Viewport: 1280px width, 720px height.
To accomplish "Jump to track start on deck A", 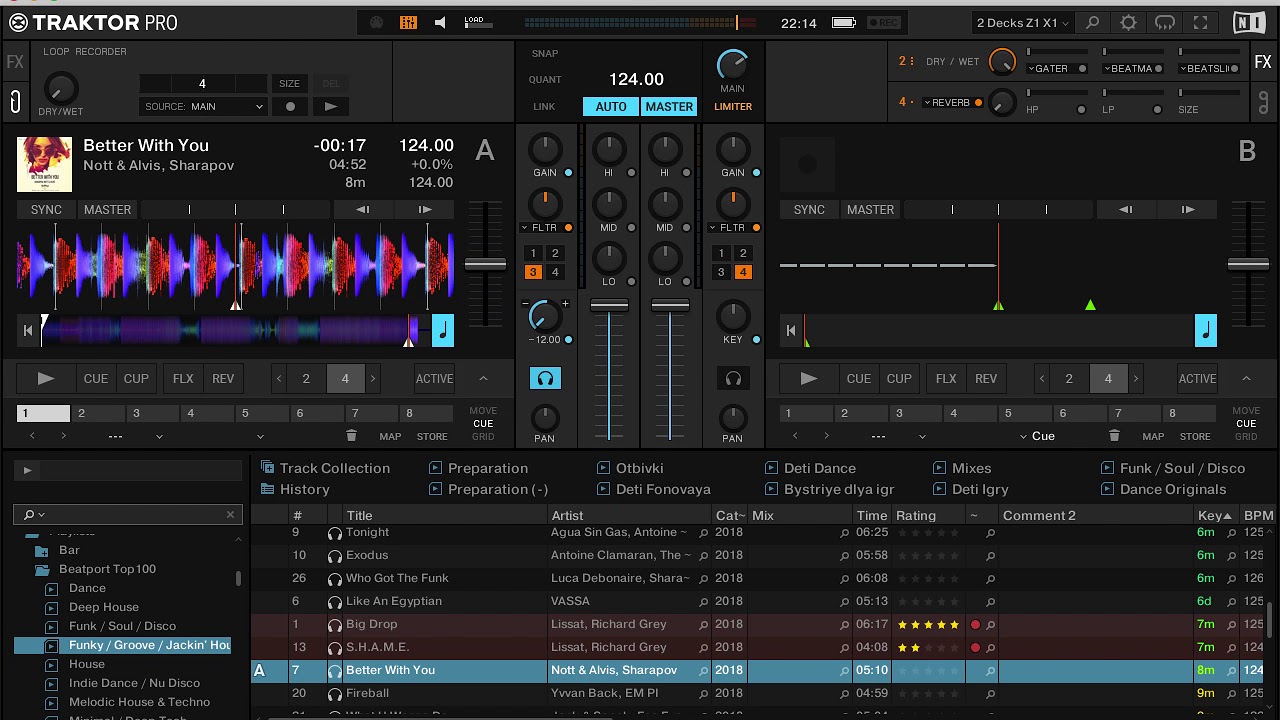I will click(x=28, y=330).
